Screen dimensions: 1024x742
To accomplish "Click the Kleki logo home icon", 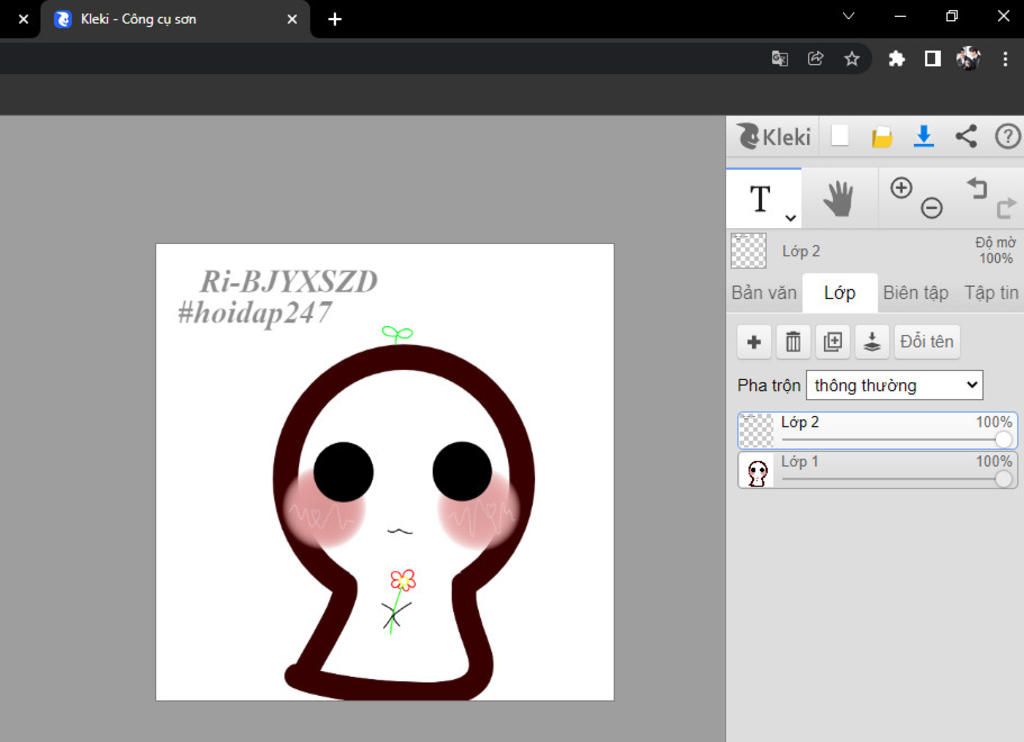I will (x=773, y=136).
